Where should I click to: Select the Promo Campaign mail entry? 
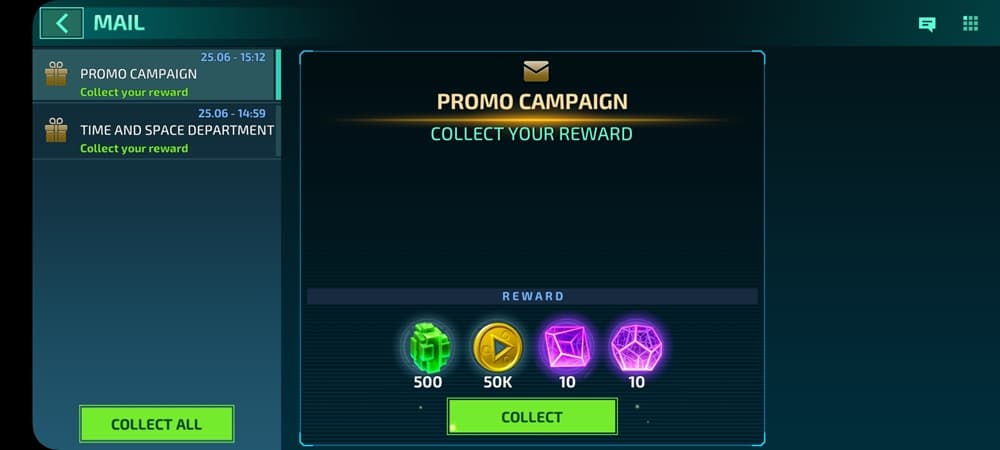point(157,75)
